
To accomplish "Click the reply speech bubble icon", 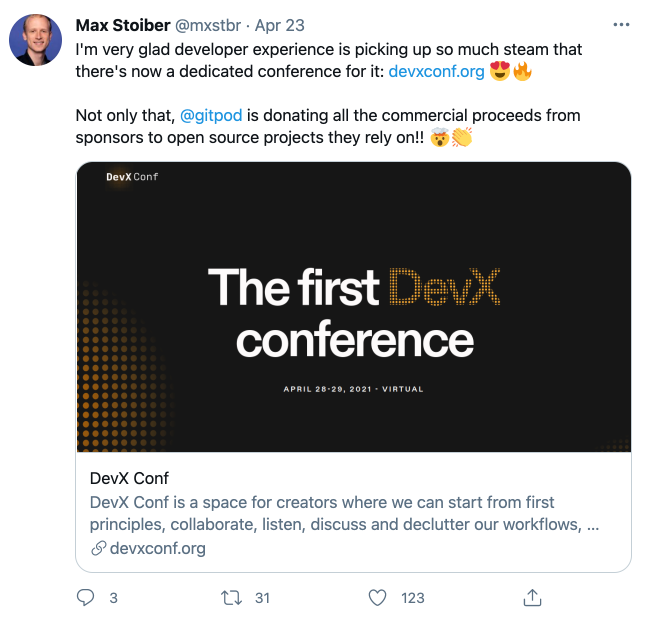I will click(x=86, y=598).
